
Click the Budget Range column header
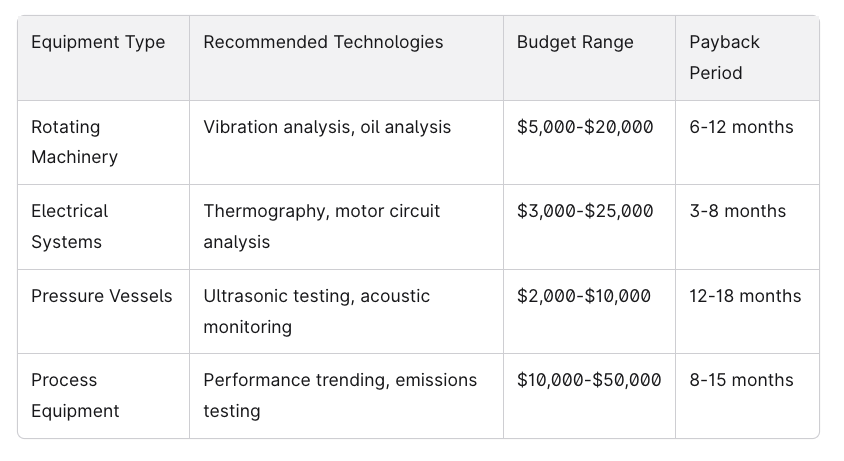tap(589, 58)
